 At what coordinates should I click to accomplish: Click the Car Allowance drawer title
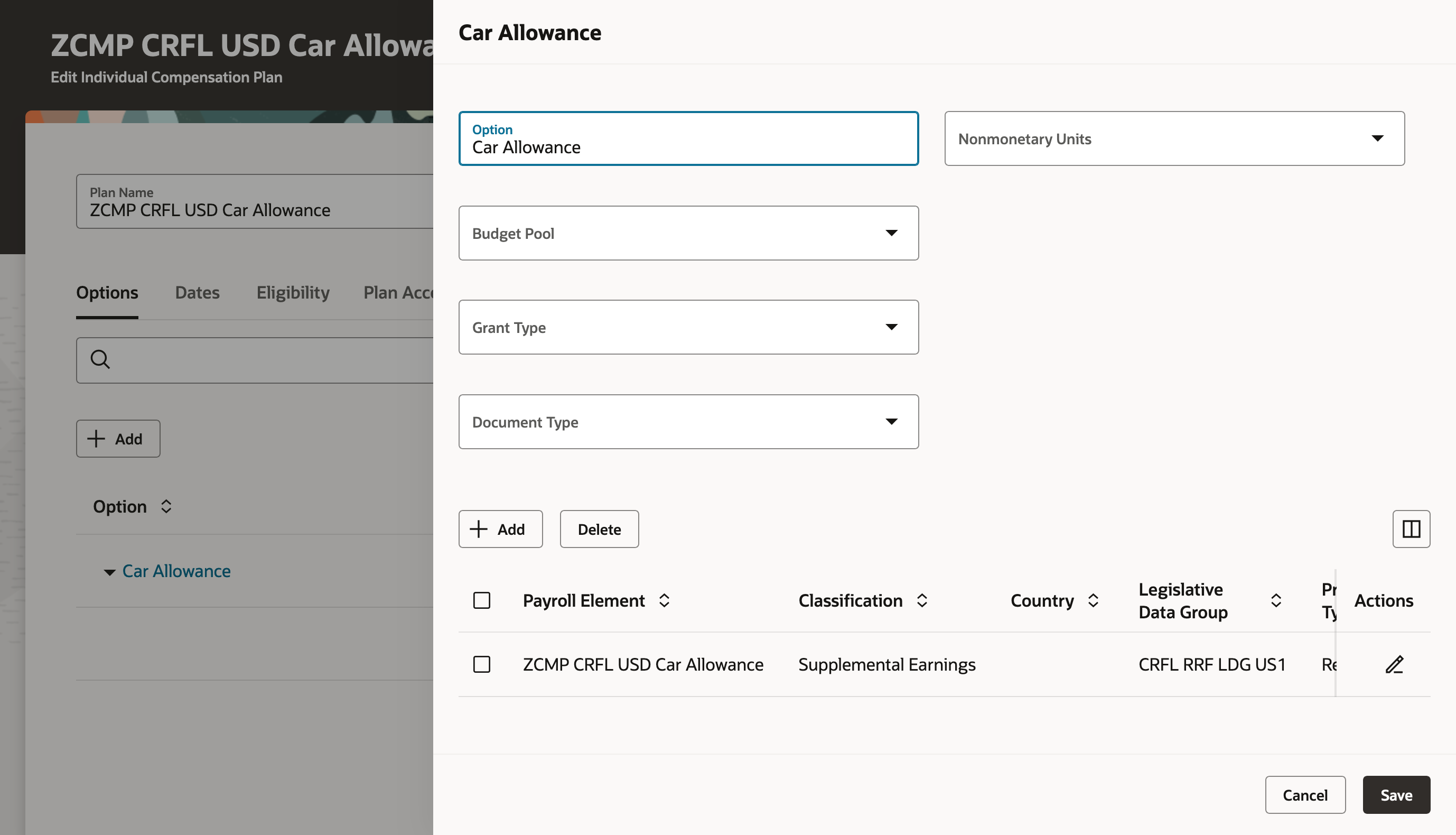[530, 33]
